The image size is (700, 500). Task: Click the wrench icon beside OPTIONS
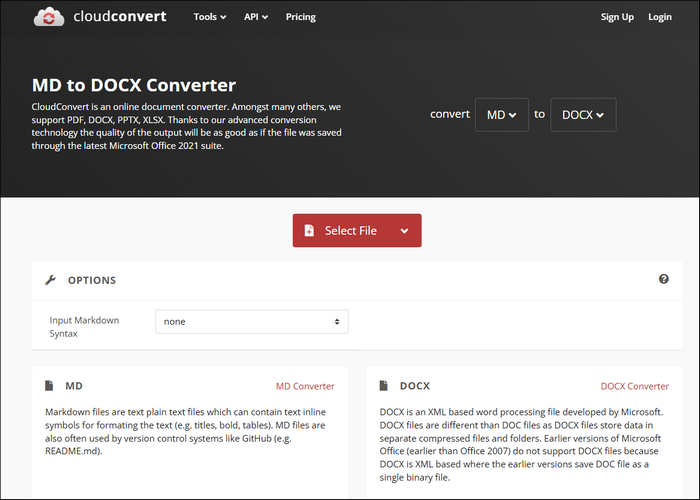[x=50, y=280]
